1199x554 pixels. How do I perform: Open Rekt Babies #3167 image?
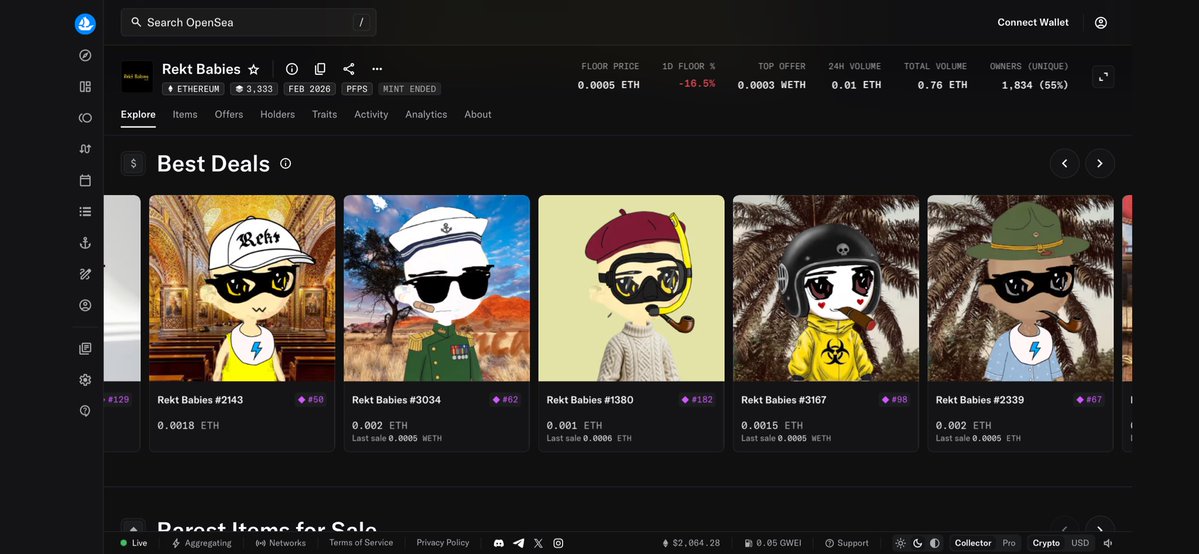(826, 288)
